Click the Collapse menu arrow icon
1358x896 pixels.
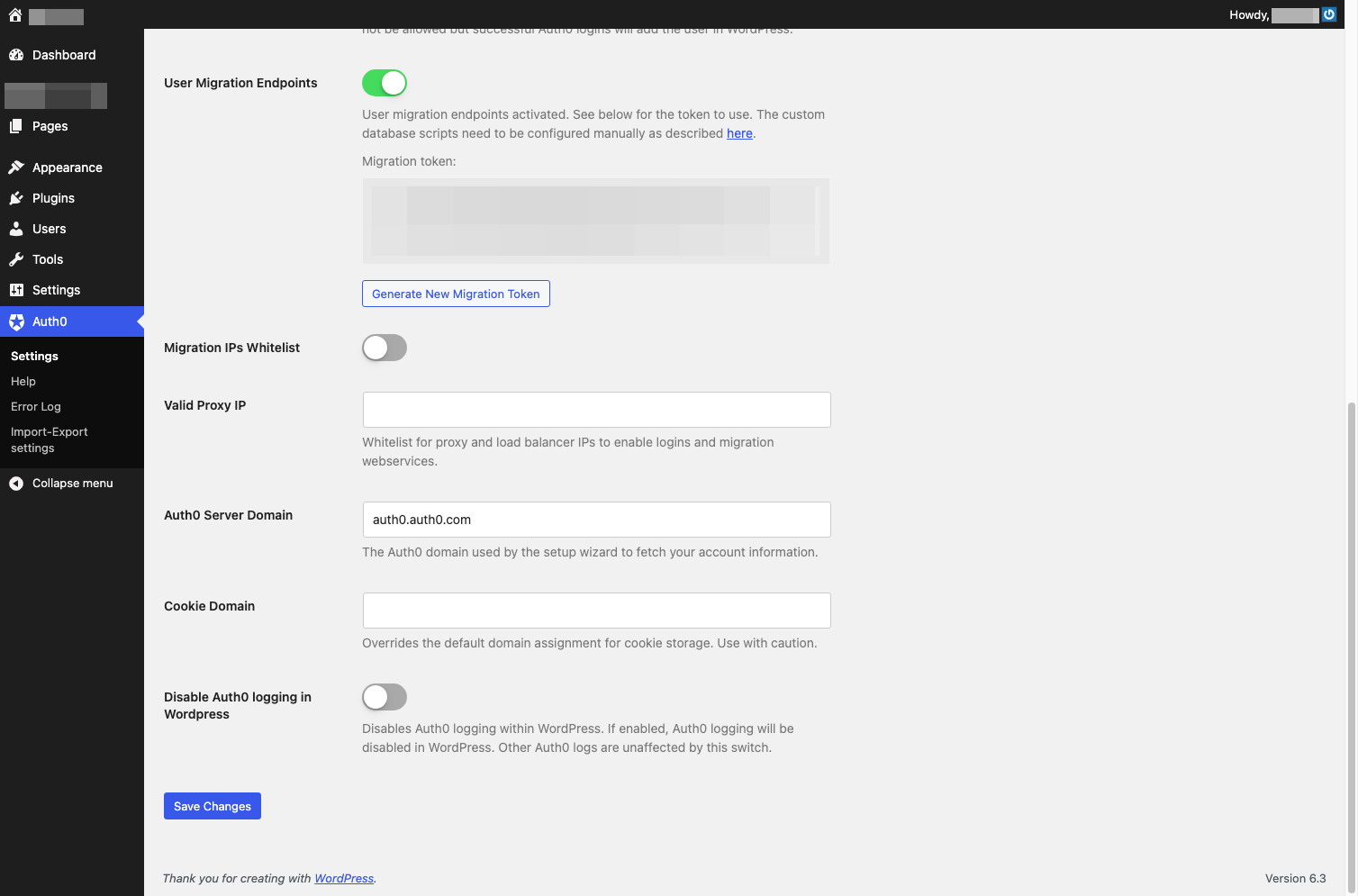coord(16,484)
